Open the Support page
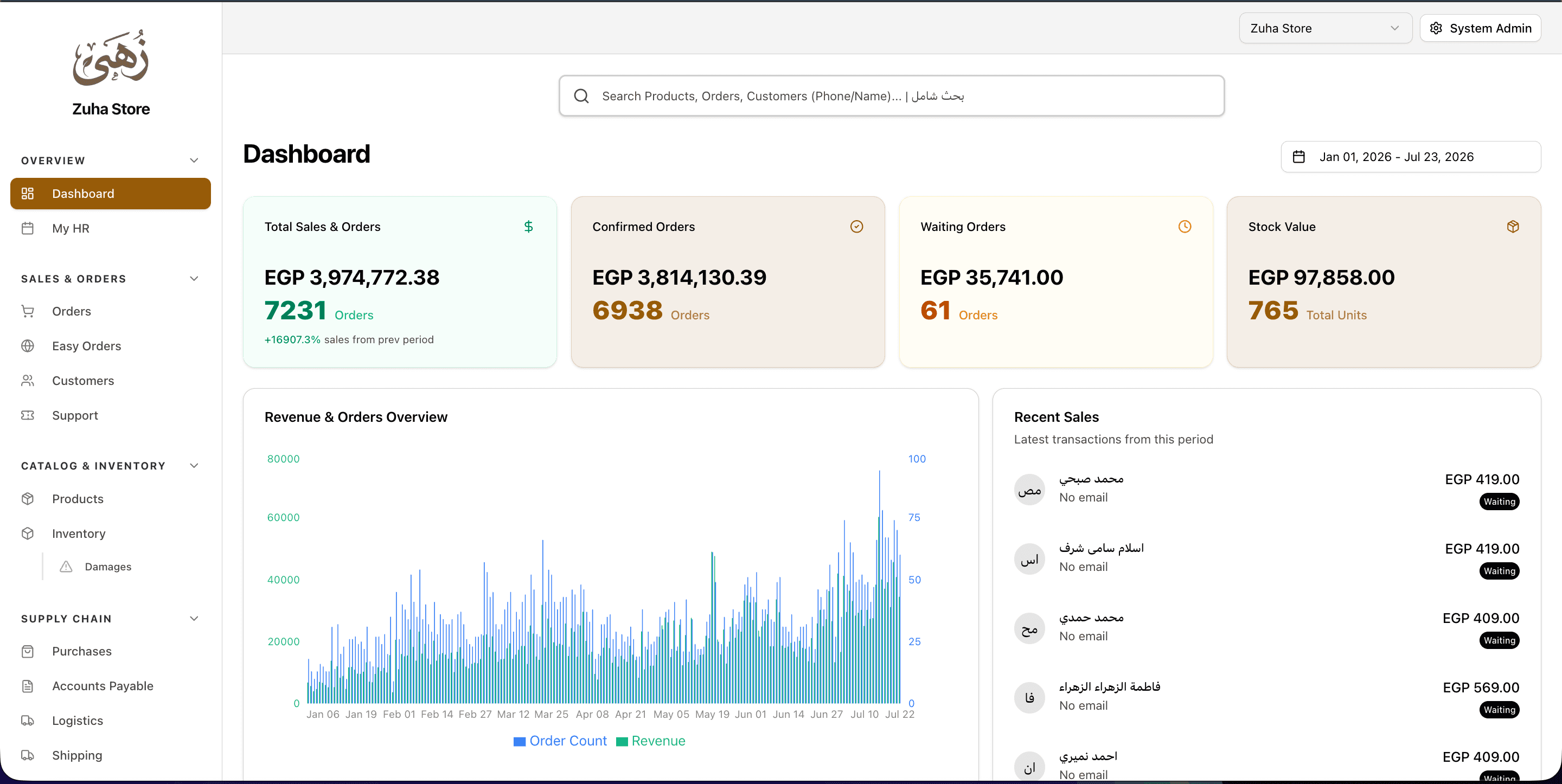 pos(110,415)
